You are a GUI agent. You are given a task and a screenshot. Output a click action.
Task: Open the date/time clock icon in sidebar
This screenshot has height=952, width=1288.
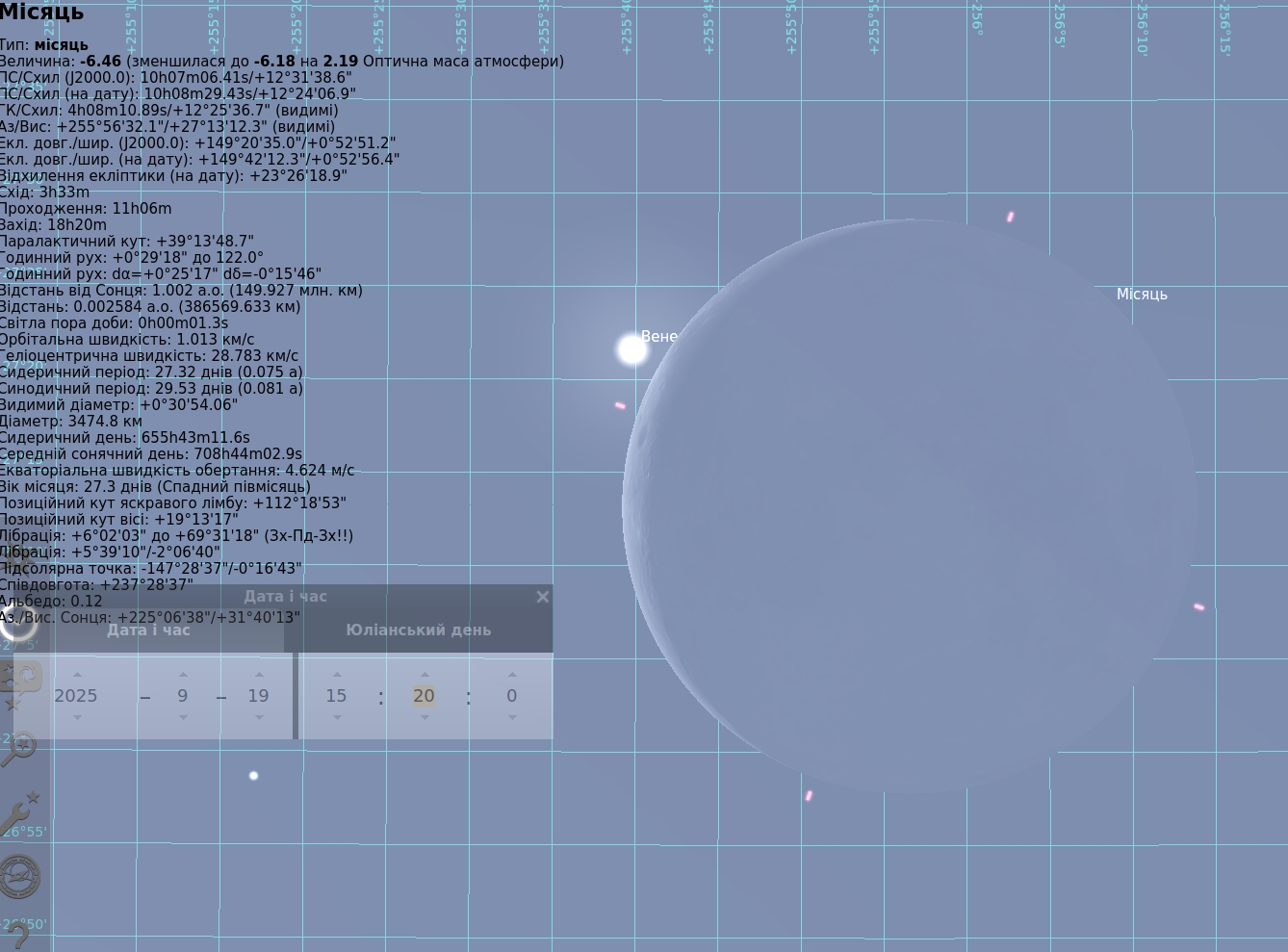point(17,623)
